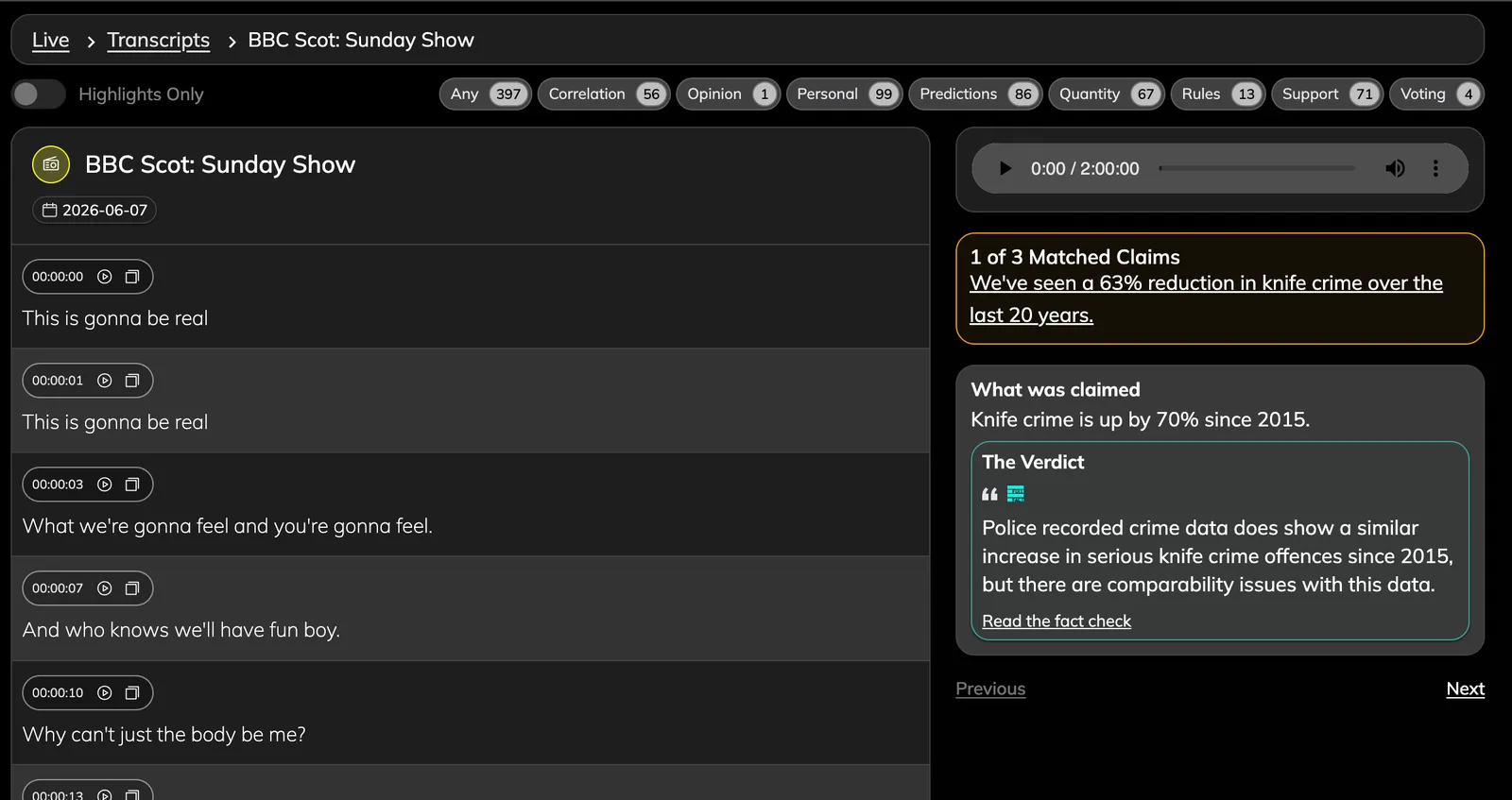
Task: Filter by Predictions claims
Action: tap(975, 94)
